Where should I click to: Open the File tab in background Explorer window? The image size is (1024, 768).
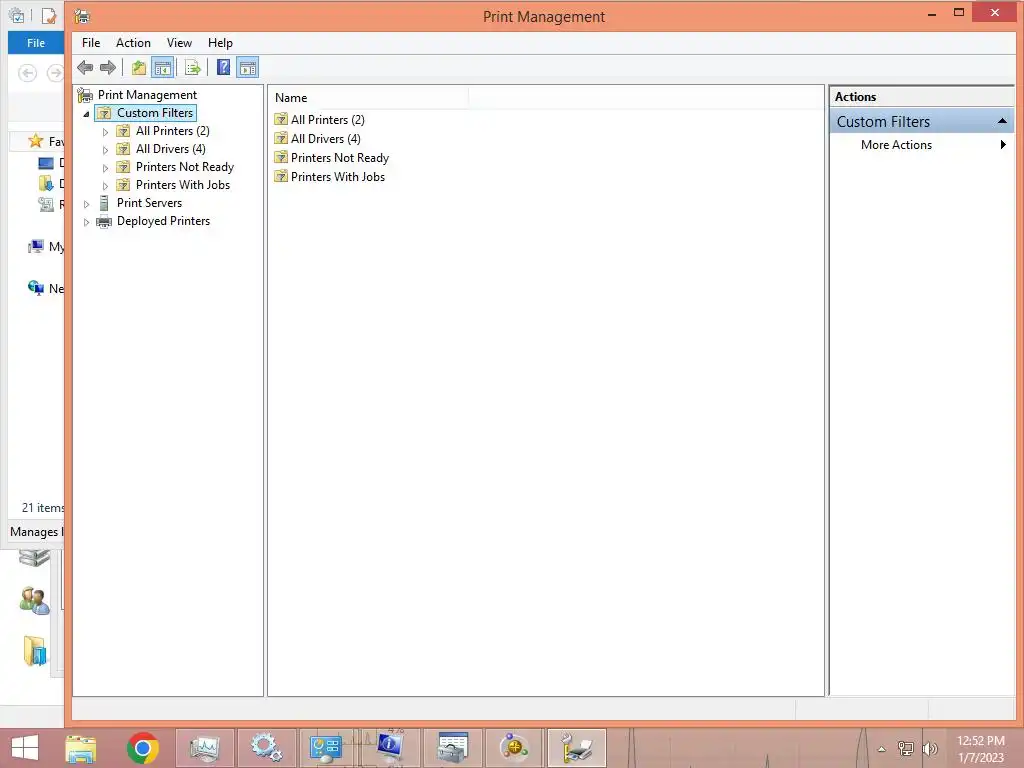click(36, 43)
